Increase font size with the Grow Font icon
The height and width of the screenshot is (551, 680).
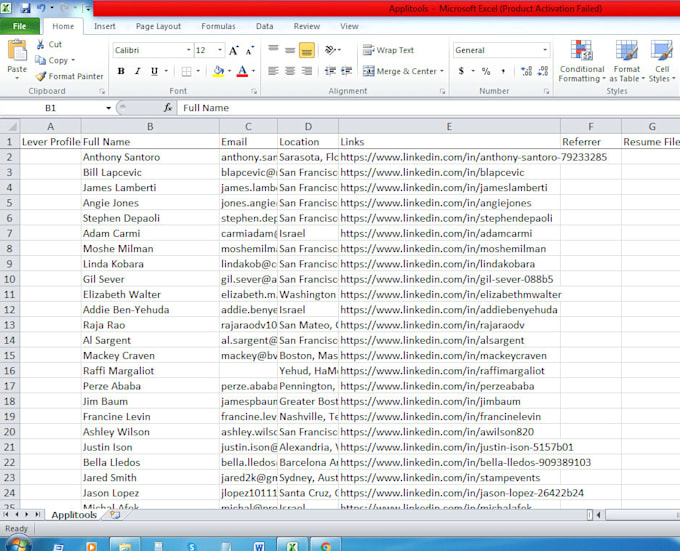pyautogui.click(x=234, y=50)
